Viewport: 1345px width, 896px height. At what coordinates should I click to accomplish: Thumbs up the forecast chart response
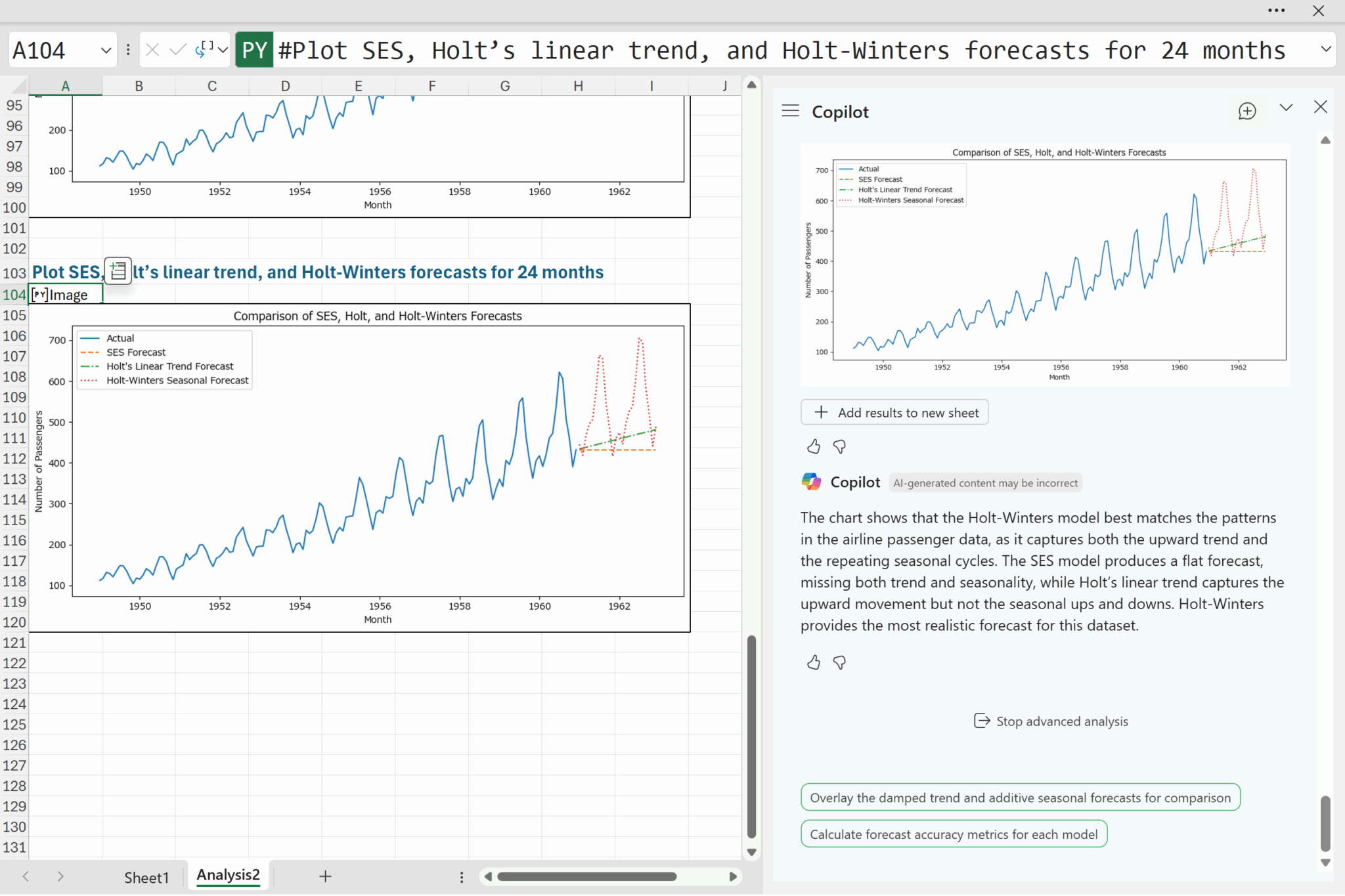814,447
